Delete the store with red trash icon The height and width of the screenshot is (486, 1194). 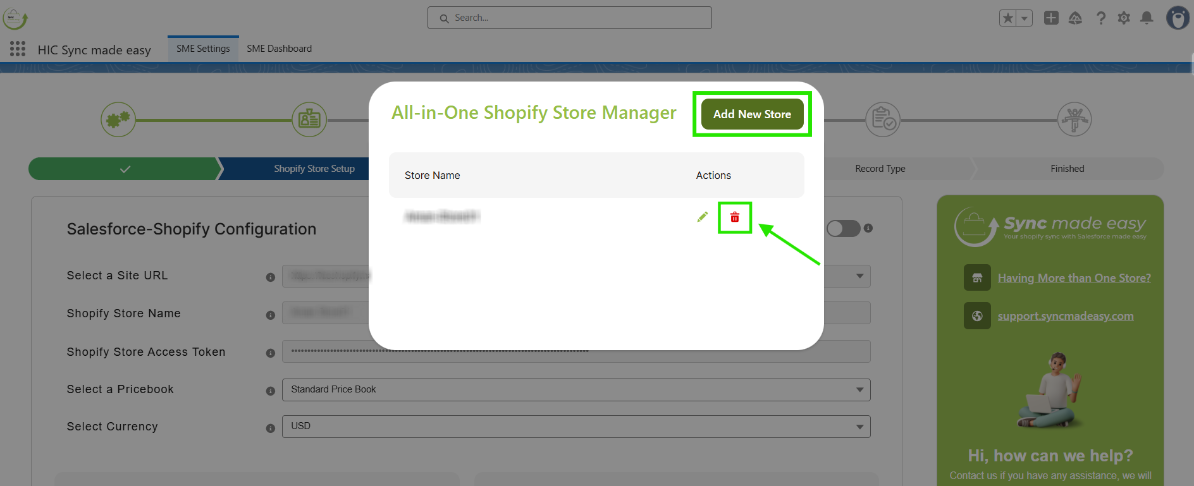tap(735, 217)
